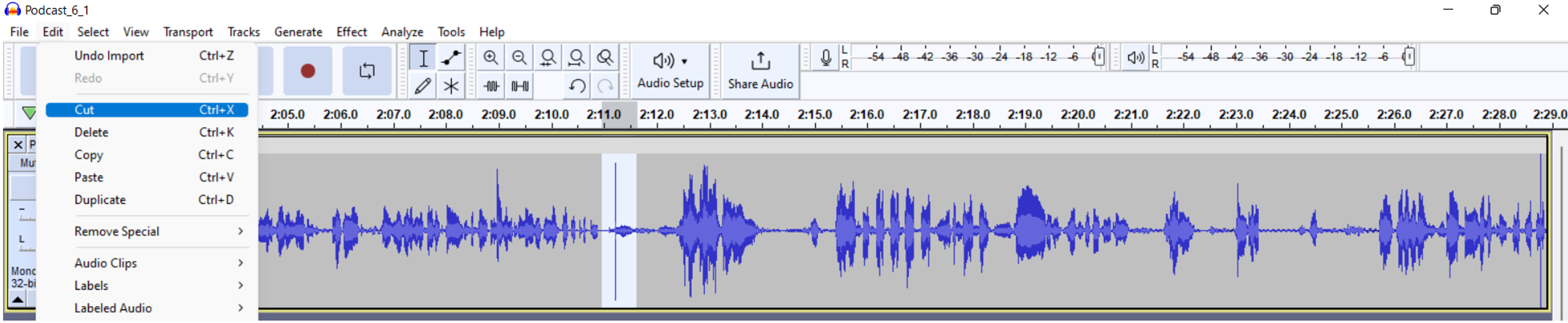This screenshot has height=323, width=1568.
Task: Click timeline ruler at 2:20.0
Action: point(1077,114)
